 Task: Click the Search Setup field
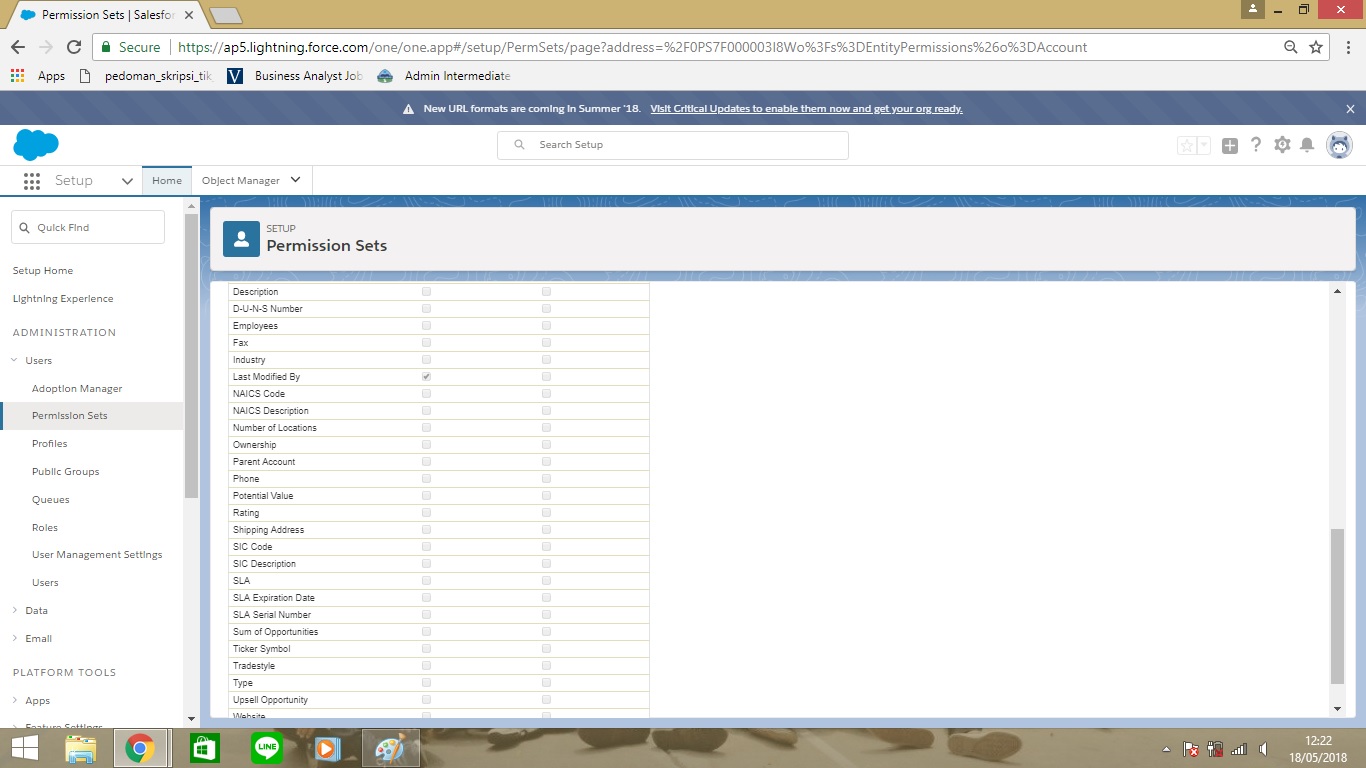tap(673, 145)
